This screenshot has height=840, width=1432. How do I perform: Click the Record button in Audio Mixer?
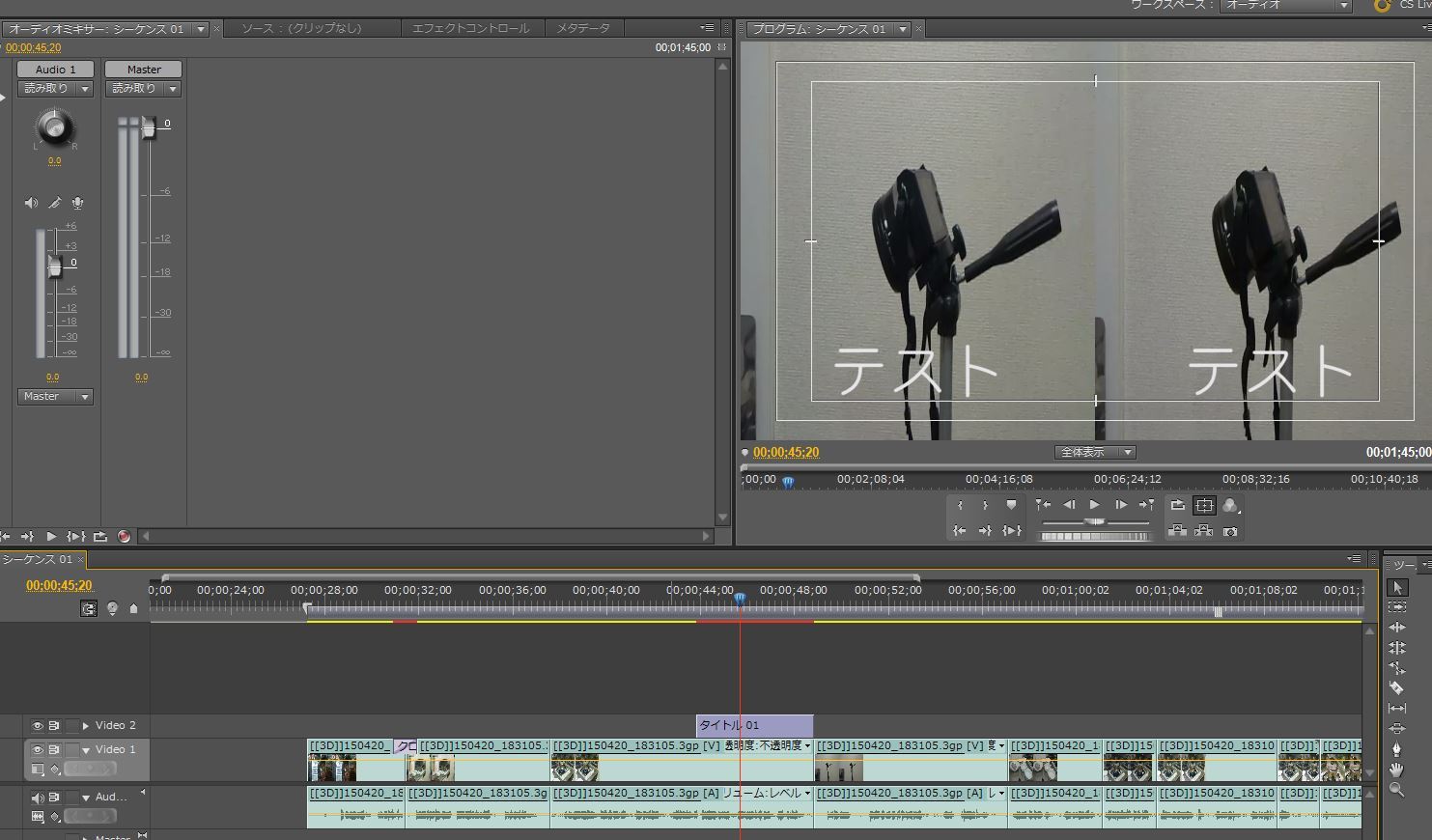tap(124, 536)
